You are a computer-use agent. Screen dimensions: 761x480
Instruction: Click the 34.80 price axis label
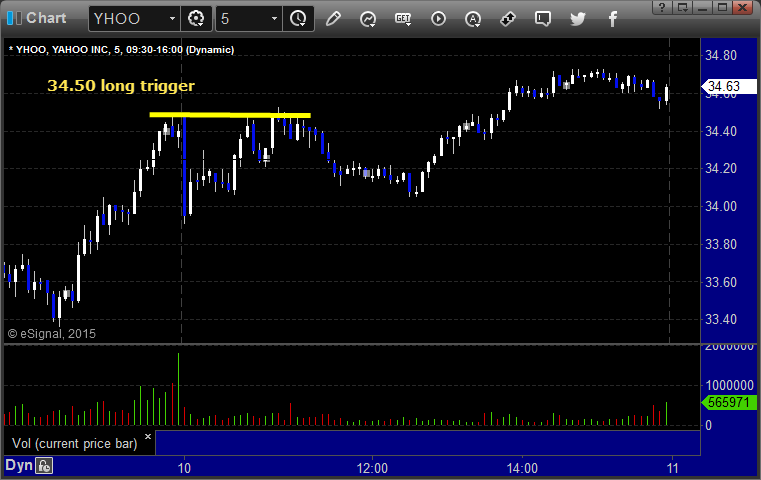pos(721,55)
